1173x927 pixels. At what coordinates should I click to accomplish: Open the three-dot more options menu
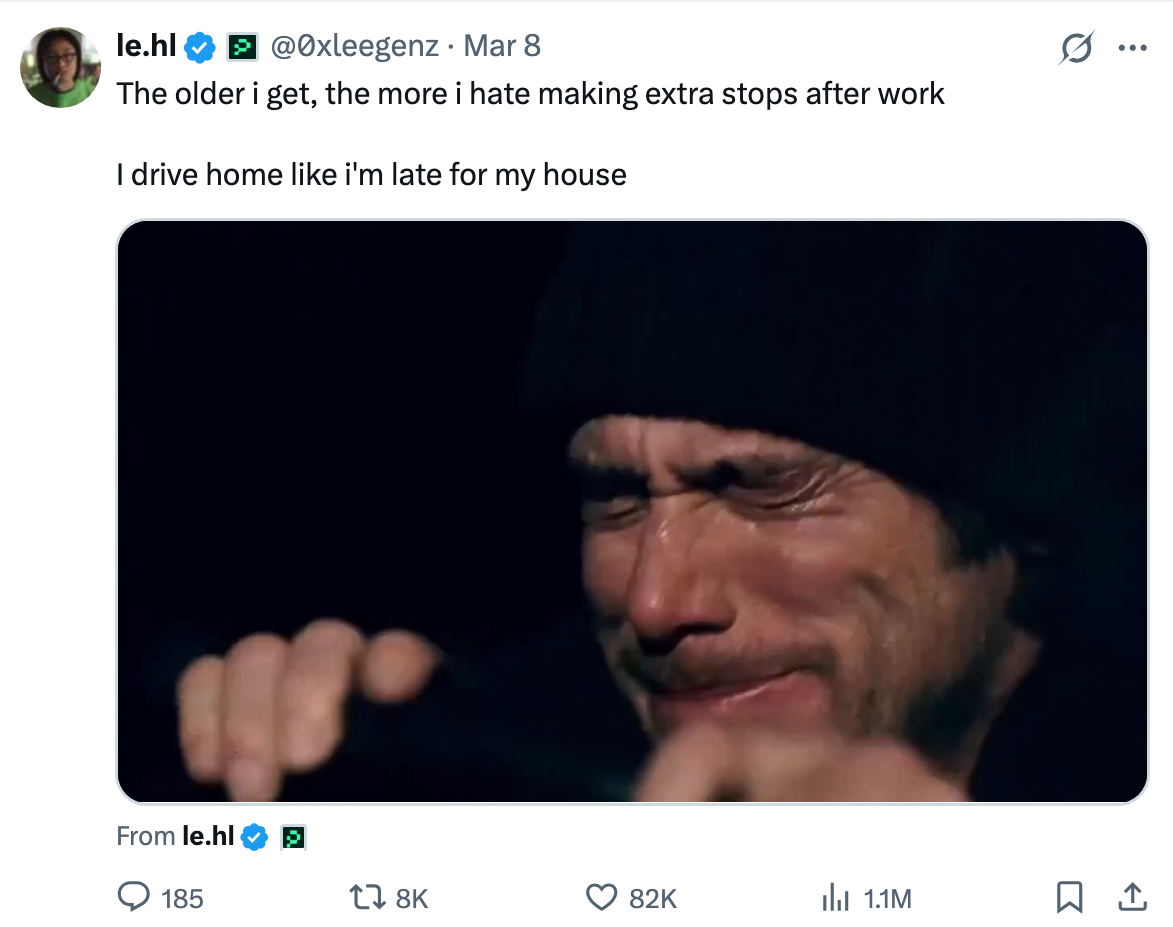coord(1133,48)
